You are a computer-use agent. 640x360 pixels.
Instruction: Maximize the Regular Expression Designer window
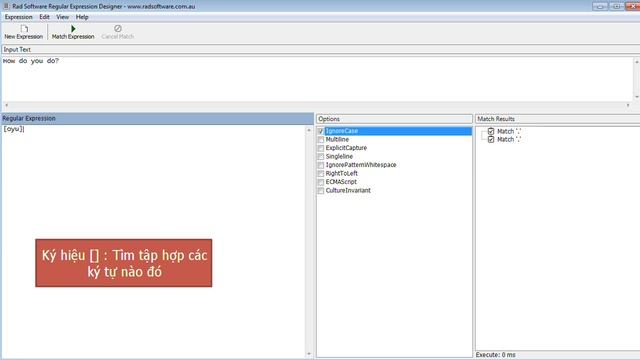[616, 6]
